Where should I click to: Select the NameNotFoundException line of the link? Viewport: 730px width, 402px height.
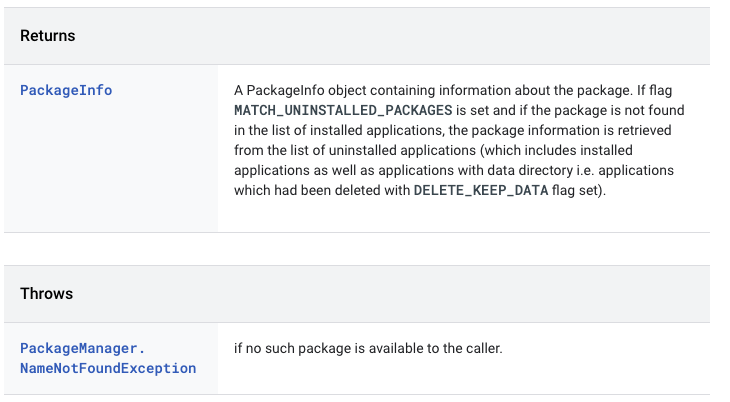coord(108,368)
